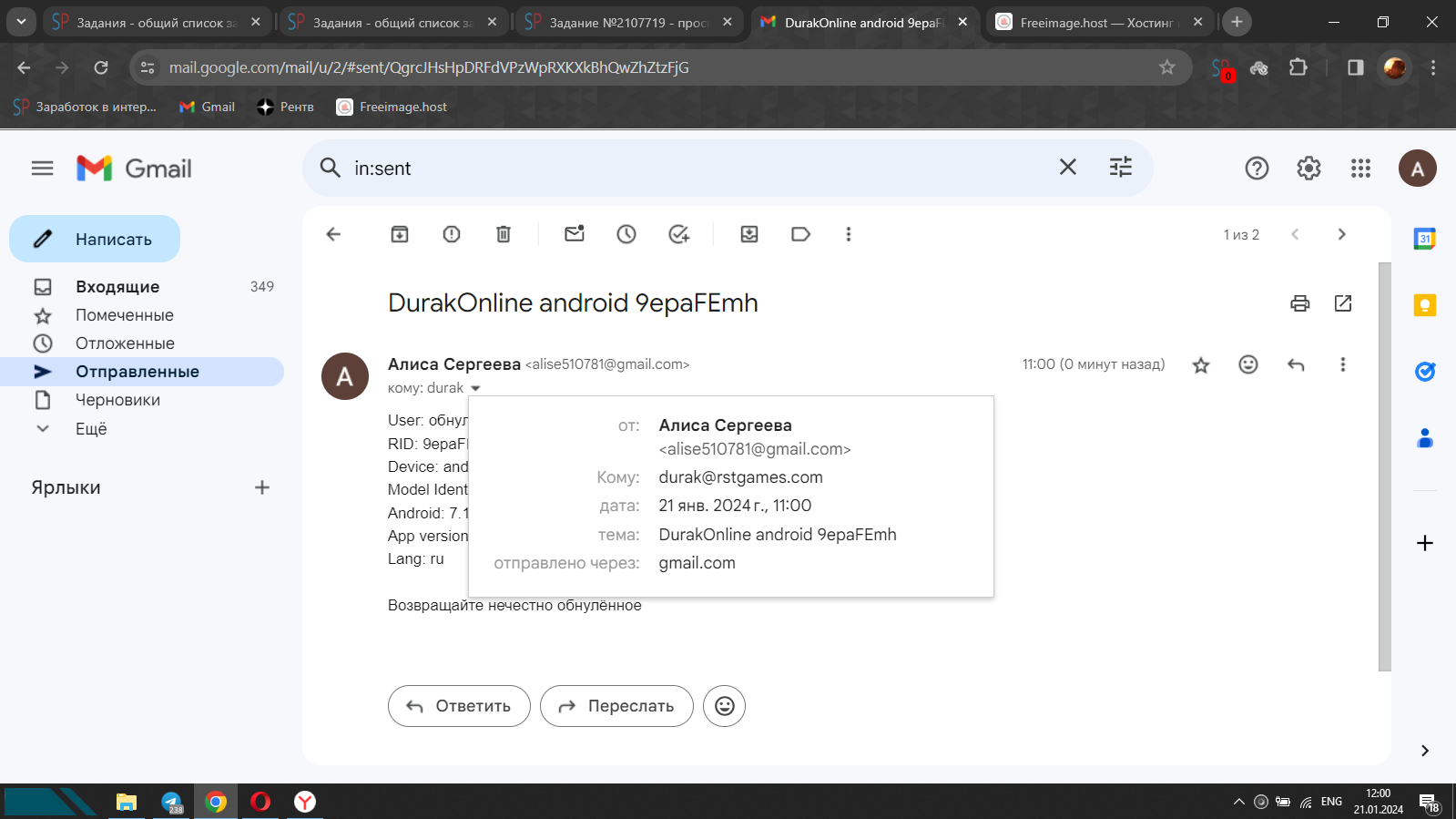Create new label plus icon
This screenshot has width=1456, height=819.
coord(262,487)
